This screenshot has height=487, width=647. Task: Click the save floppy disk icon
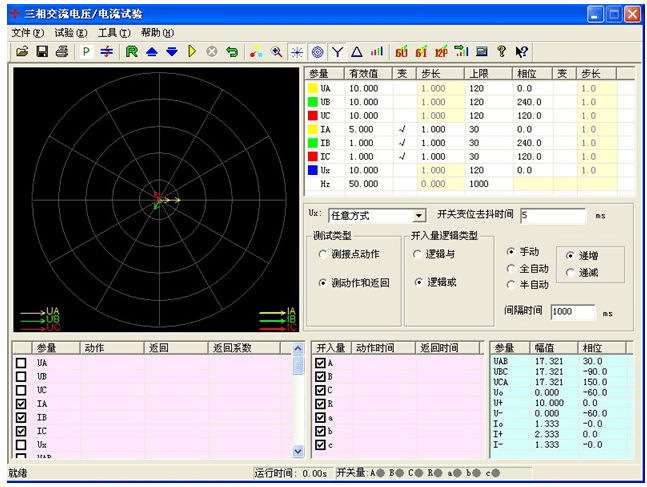click(42, 51)
